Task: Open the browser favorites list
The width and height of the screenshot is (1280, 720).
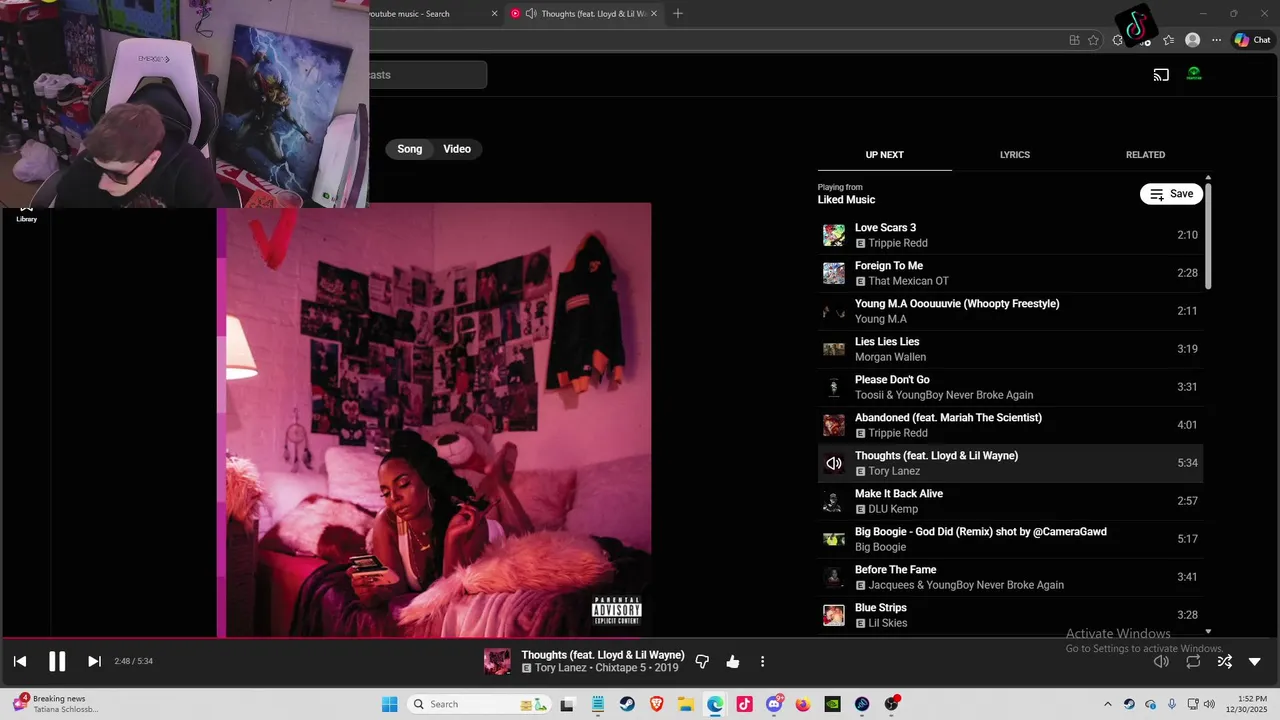Action: tap(1168, 40)
